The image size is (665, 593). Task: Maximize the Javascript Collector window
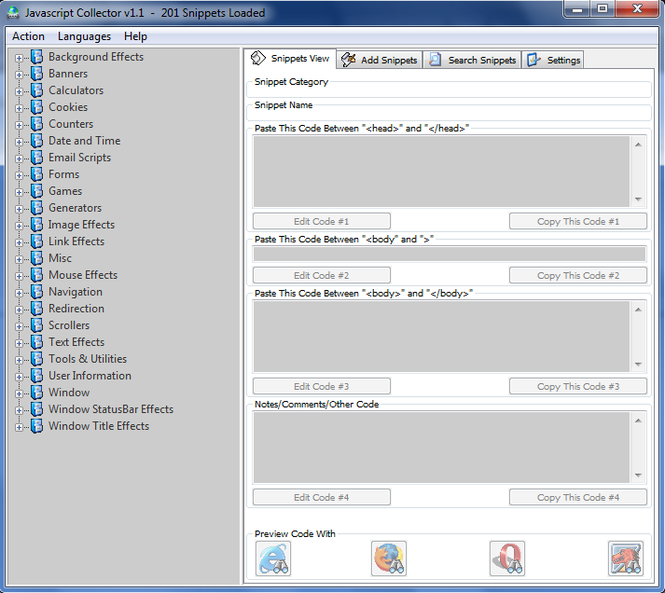point(602,8)
